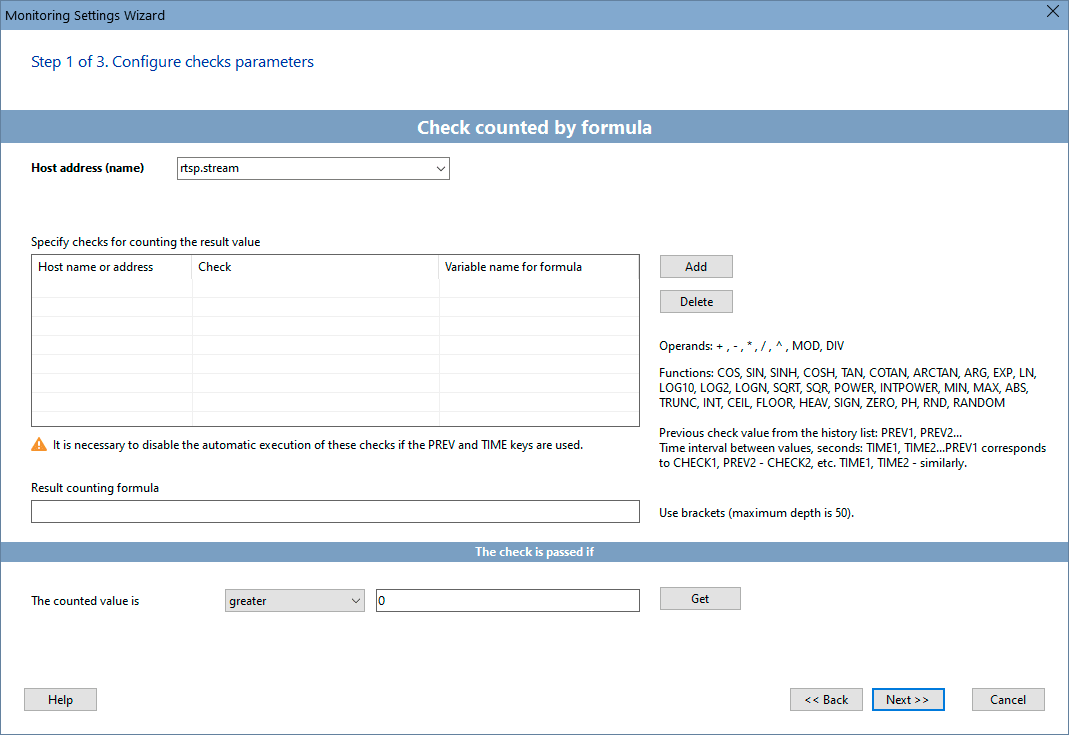This screenshot has width=1069, height=735.
Task: Click the Result counting formula field
Action: (335, 512)
